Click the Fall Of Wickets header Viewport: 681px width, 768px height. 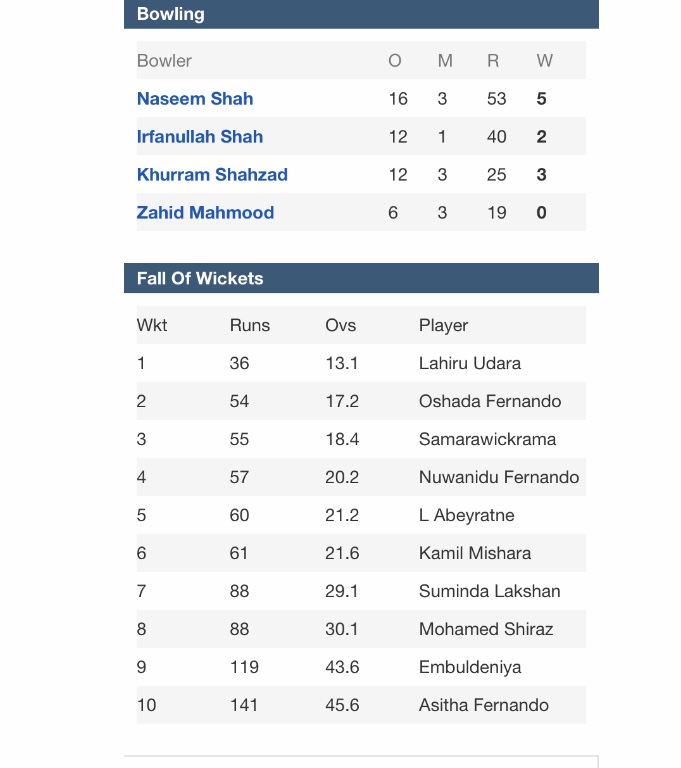(x=361, y=278)
